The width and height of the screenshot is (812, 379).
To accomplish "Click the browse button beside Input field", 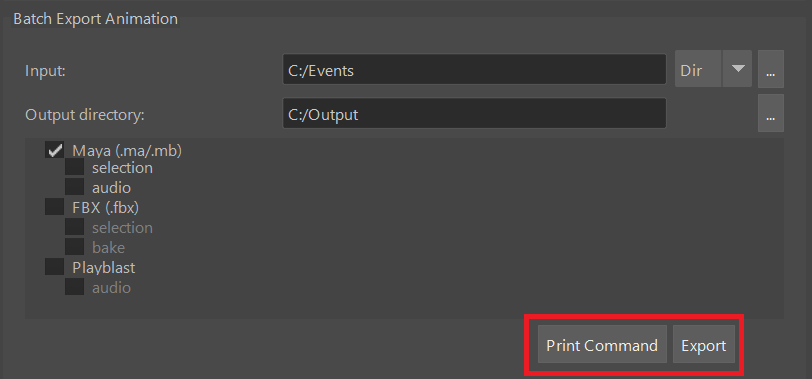I will pyautogui.click(x=771, y=69).
